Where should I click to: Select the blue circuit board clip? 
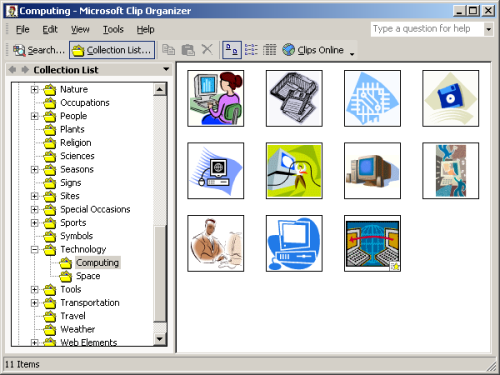point(372,98)
